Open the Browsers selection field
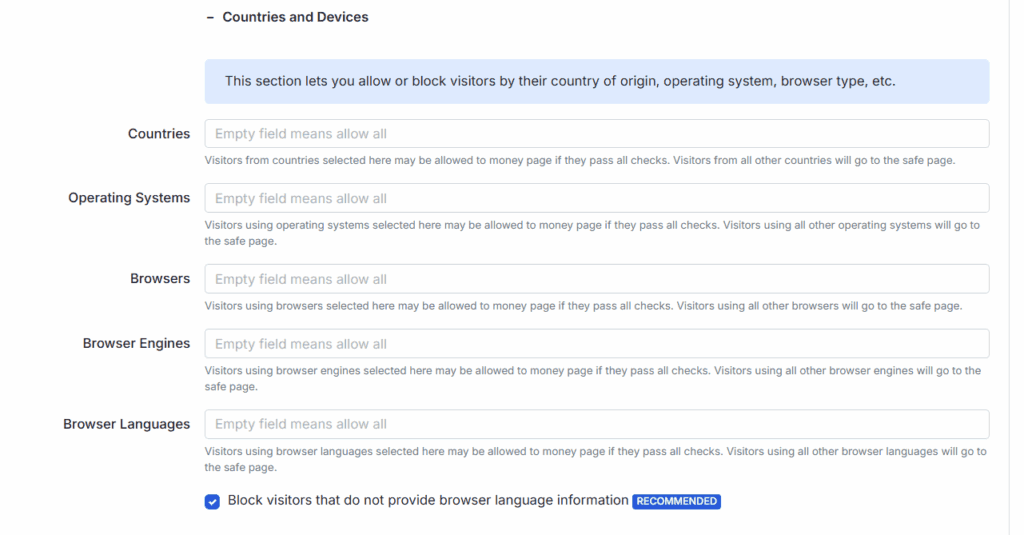The width and height of the screenshot is (1024, 535). (596, 279)
